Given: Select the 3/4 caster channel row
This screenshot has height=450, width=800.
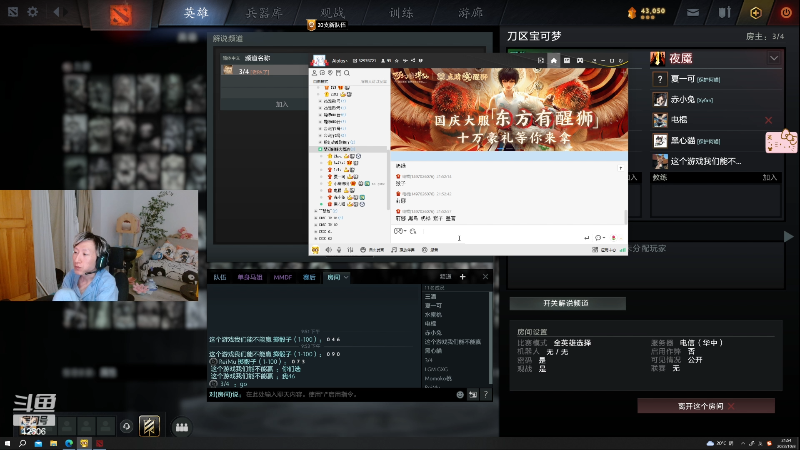Looking at the screenshot, I should click(264, 71).
